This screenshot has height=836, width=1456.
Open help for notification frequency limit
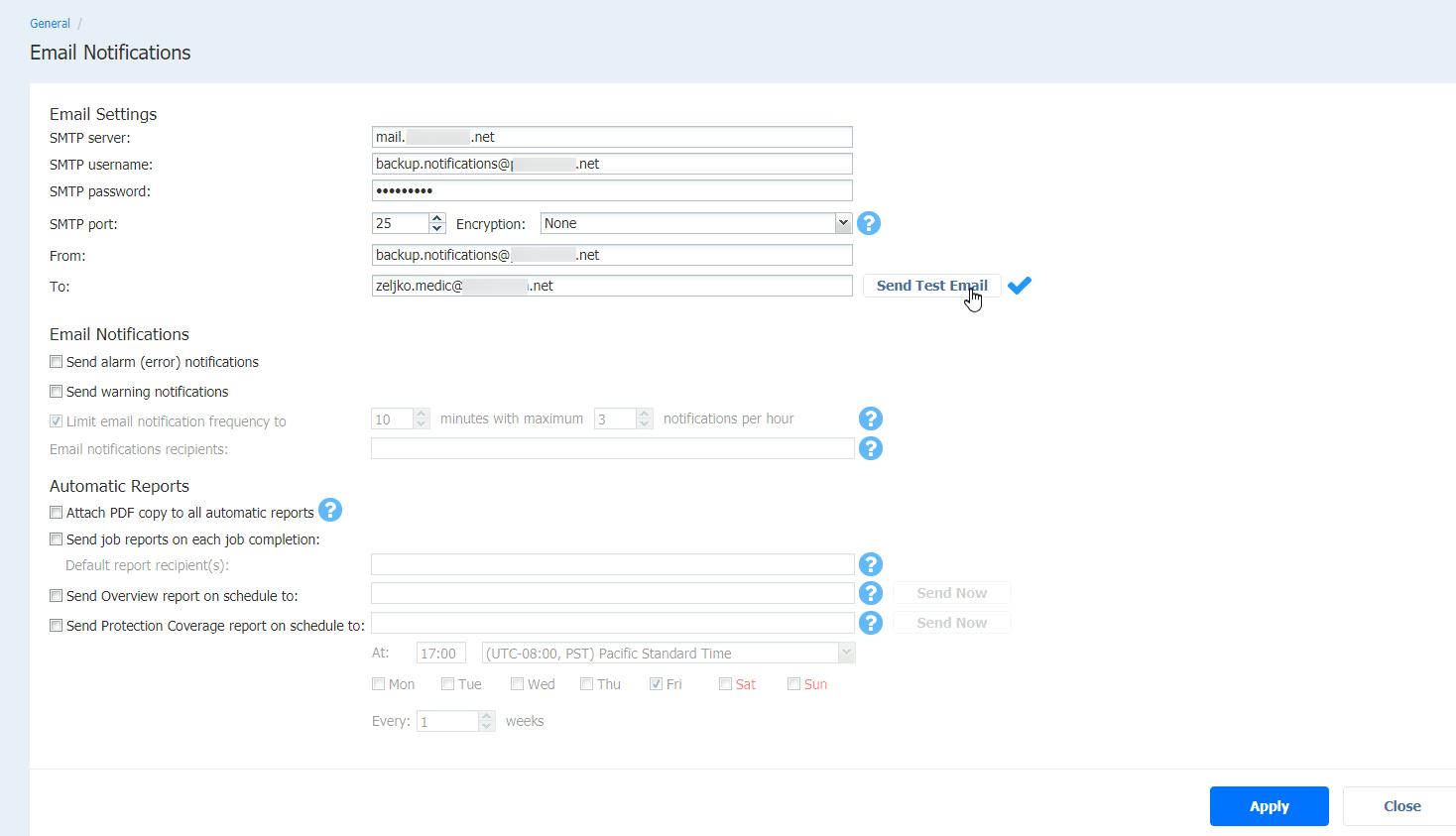coord(871,418)
